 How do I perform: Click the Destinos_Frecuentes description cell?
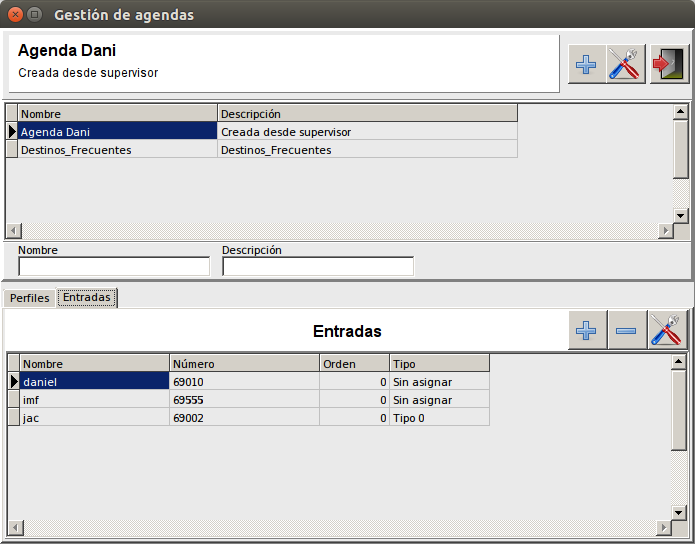tap(367, 150)
